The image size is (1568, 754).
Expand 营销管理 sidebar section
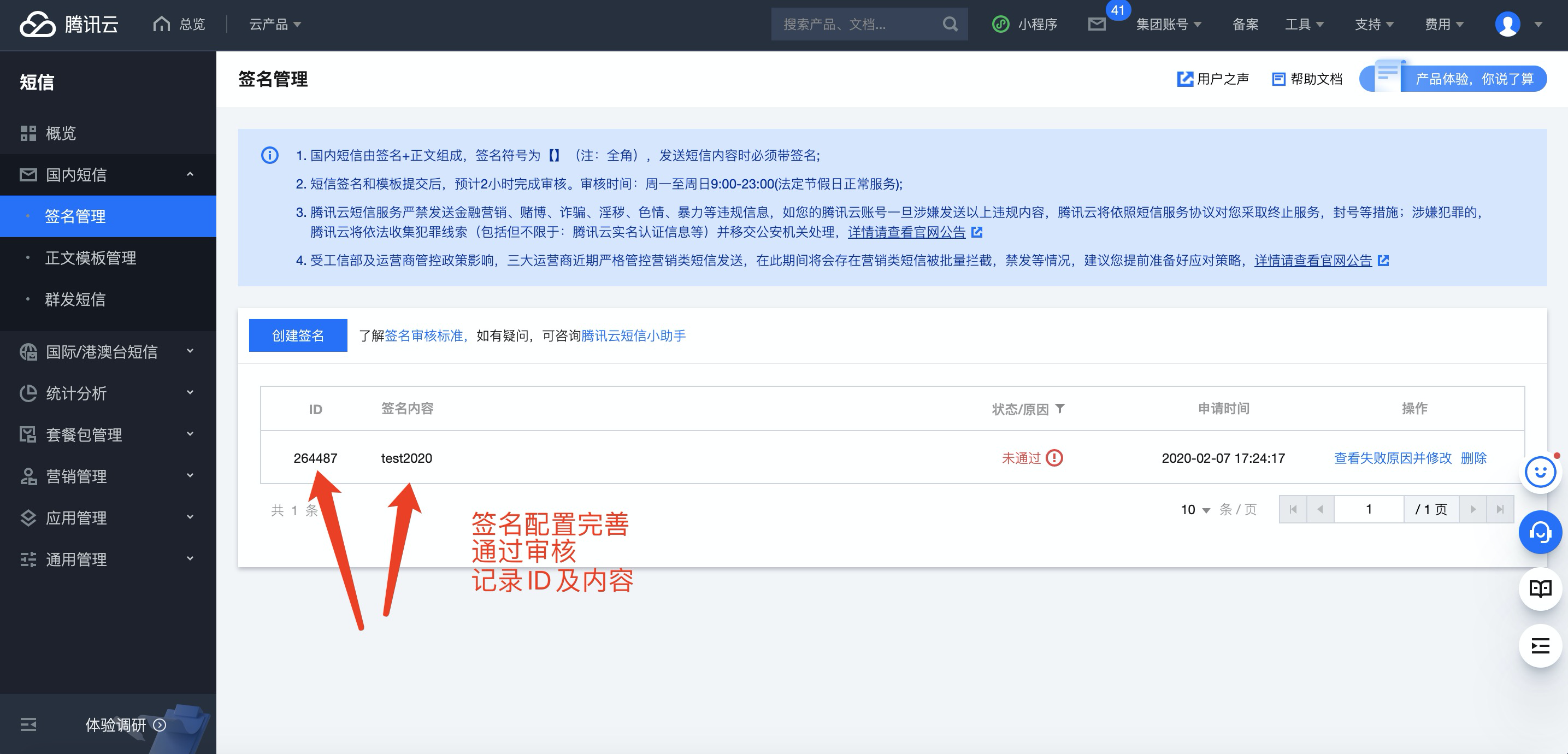click(108, 476)
